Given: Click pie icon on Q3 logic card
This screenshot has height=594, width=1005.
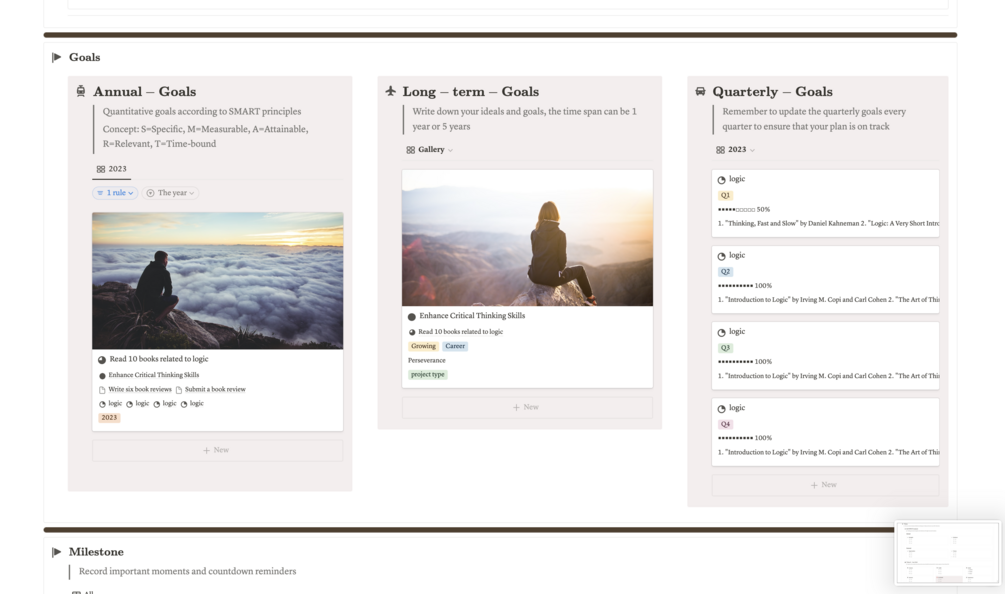Looking at the screenshot, I should (722, 333).
